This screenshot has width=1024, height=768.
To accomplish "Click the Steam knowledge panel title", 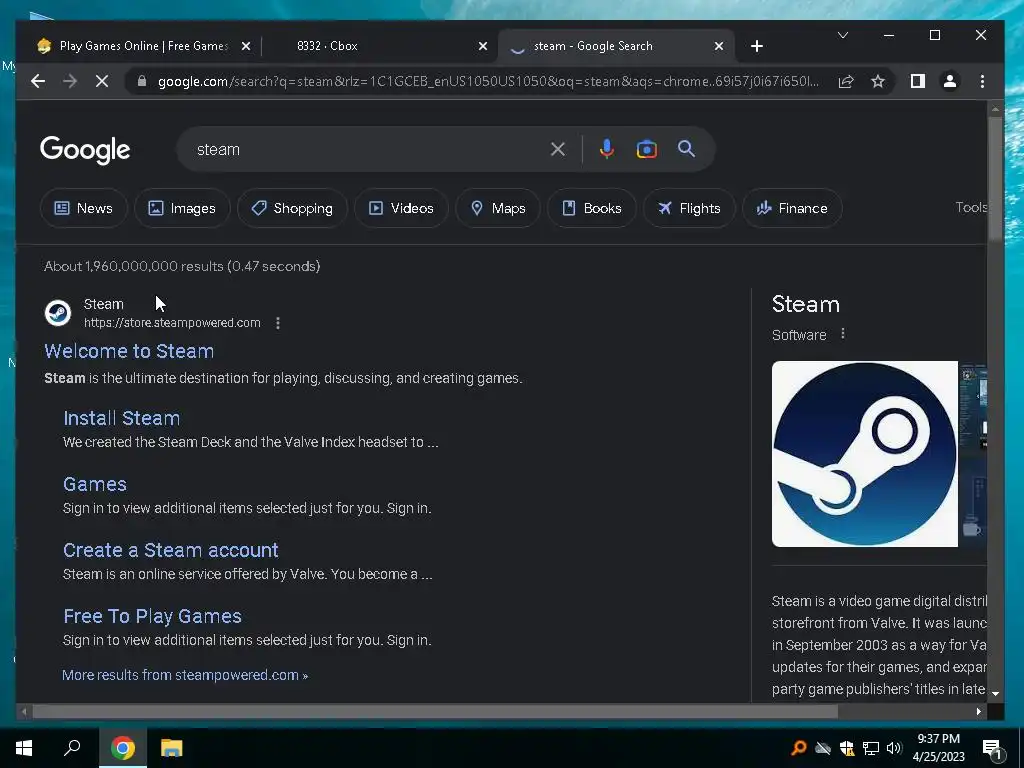I will [806, 304].
